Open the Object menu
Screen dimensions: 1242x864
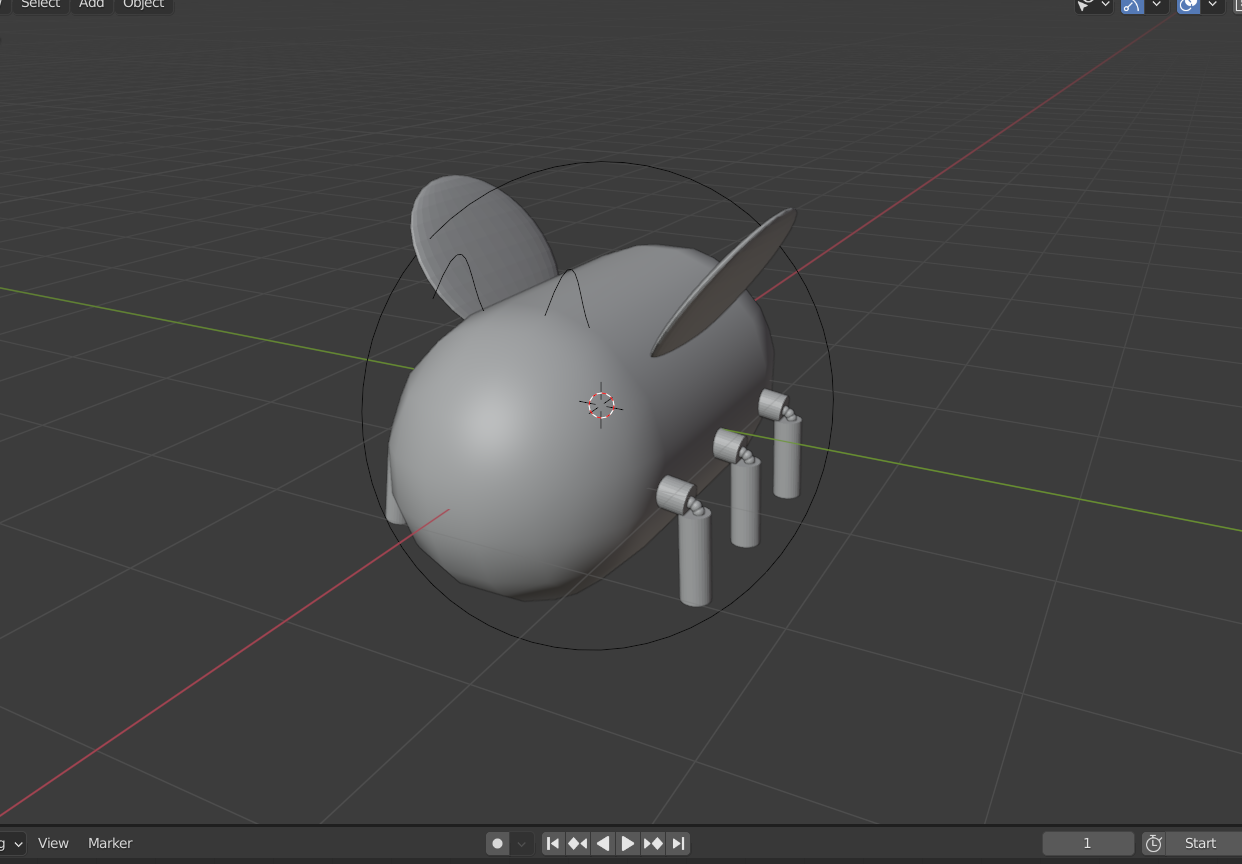pyautogui.click(x=143, y=4)
